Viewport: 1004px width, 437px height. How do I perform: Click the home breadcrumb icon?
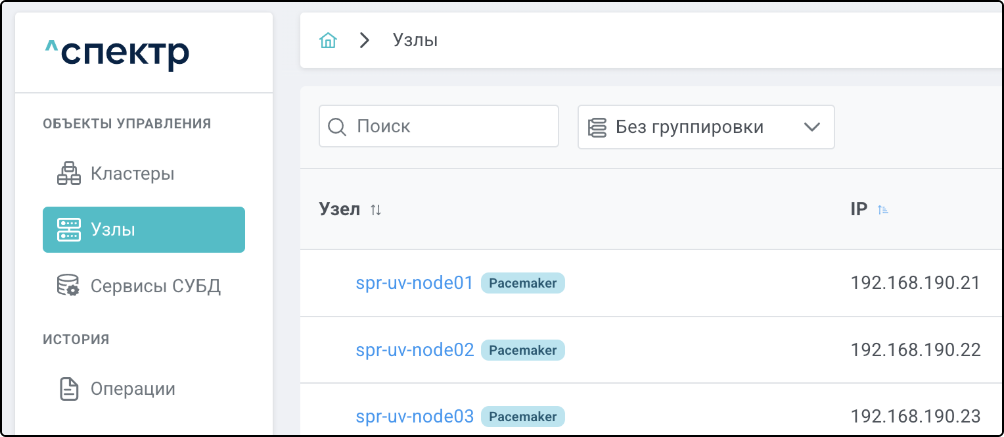327,40
